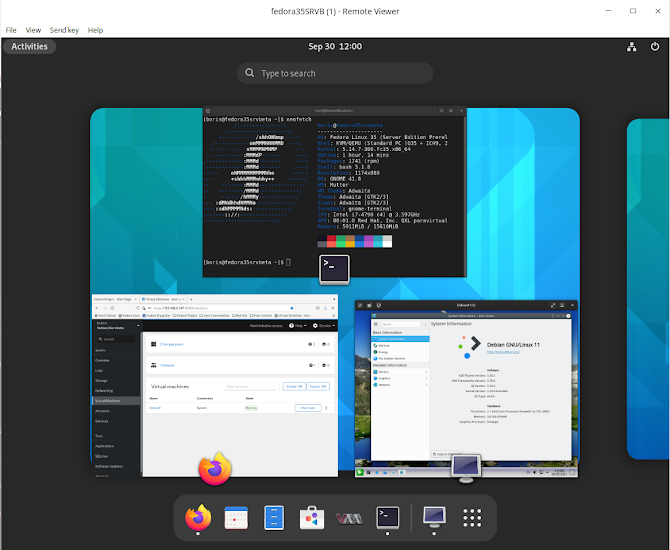The image size is (670, 550).
Task: Open the hamburger menu in the terminal header bar
Action: (451, 111)
